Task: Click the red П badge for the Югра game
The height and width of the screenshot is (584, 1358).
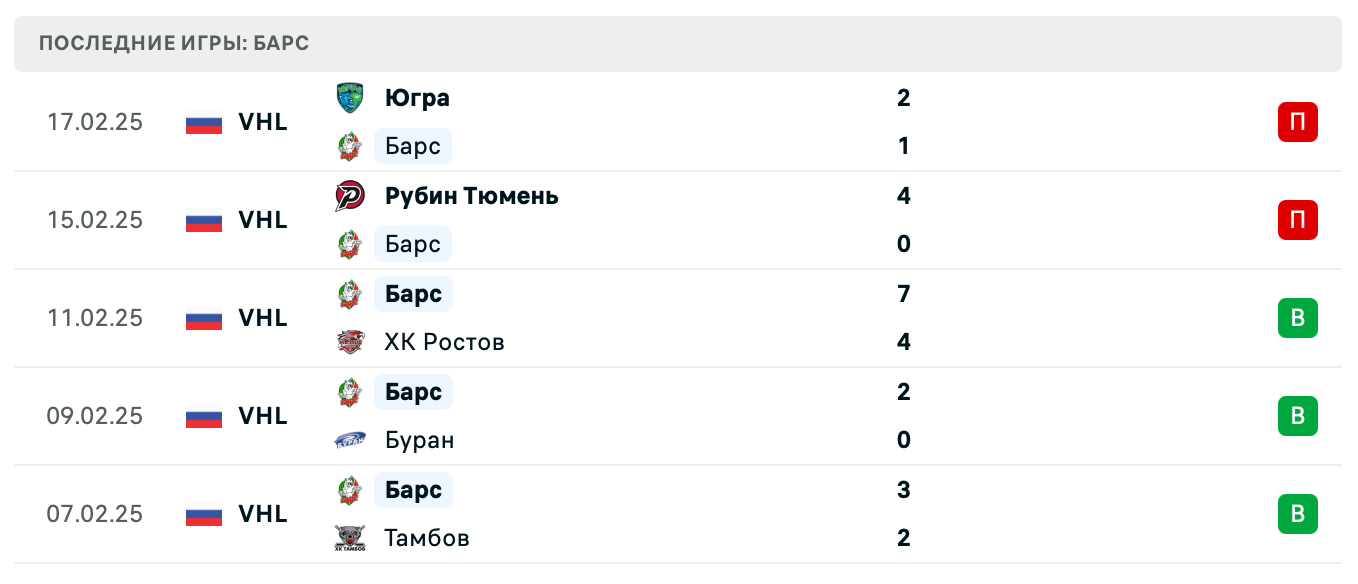Action: coord(1298,122)
